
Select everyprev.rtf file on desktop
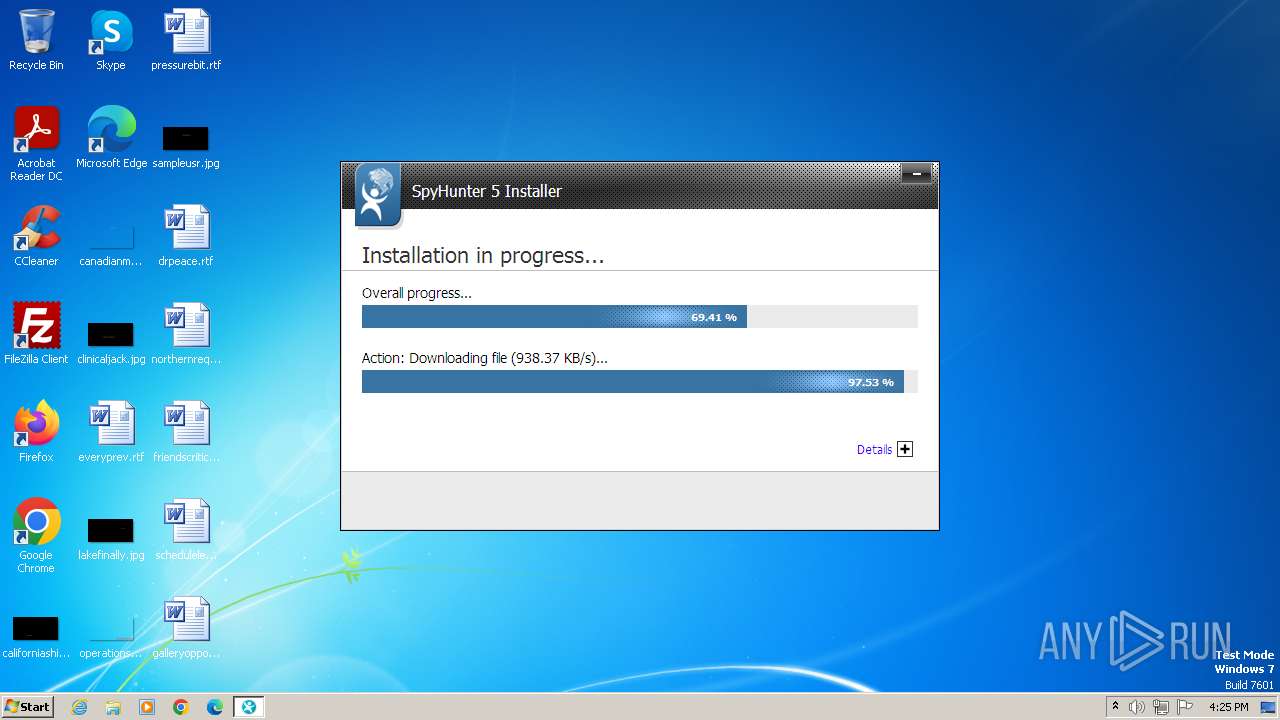pos(111,432)
